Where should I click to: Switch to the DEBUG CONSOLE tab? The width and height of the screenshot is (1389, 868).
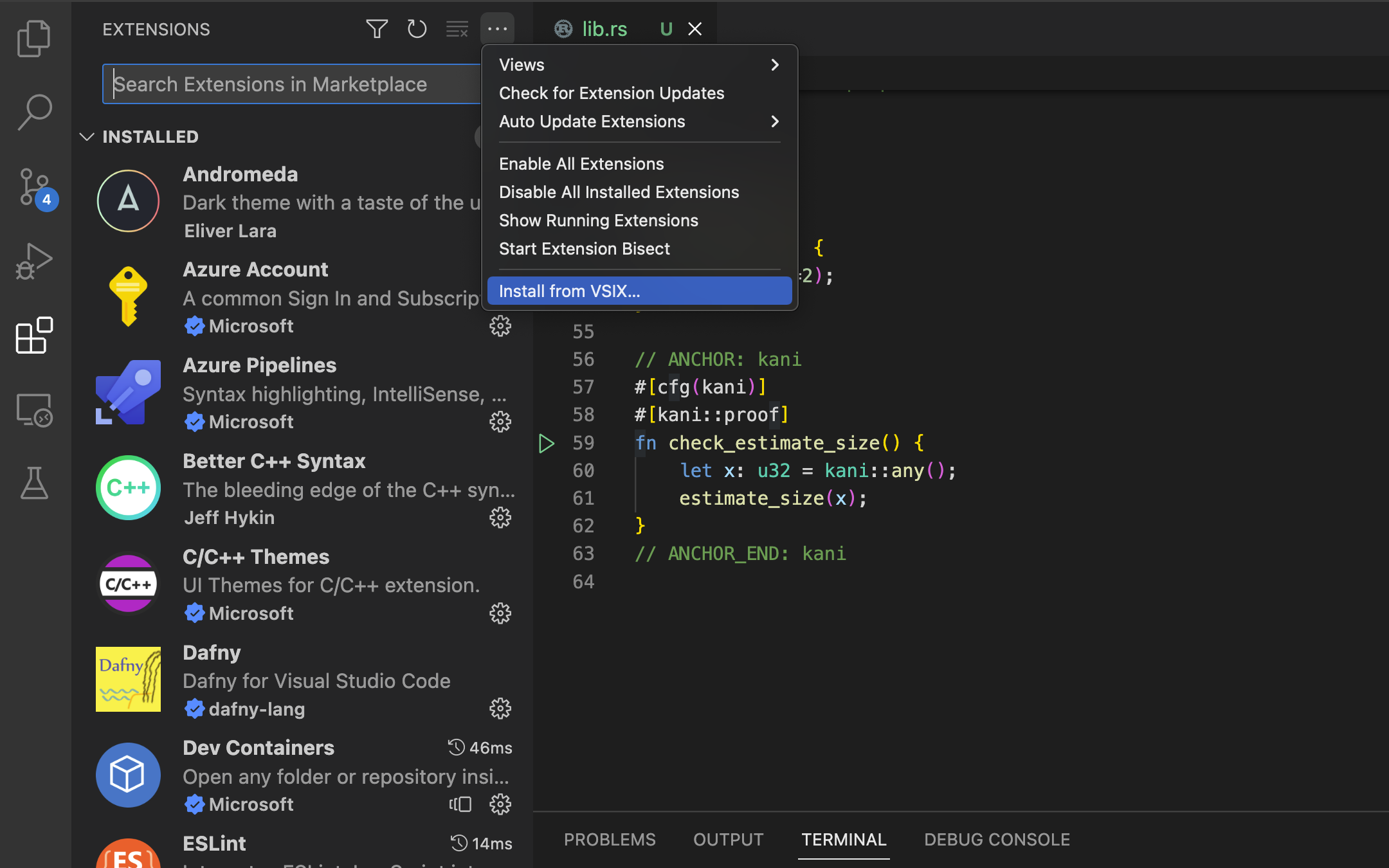click(x=997, y=840)
